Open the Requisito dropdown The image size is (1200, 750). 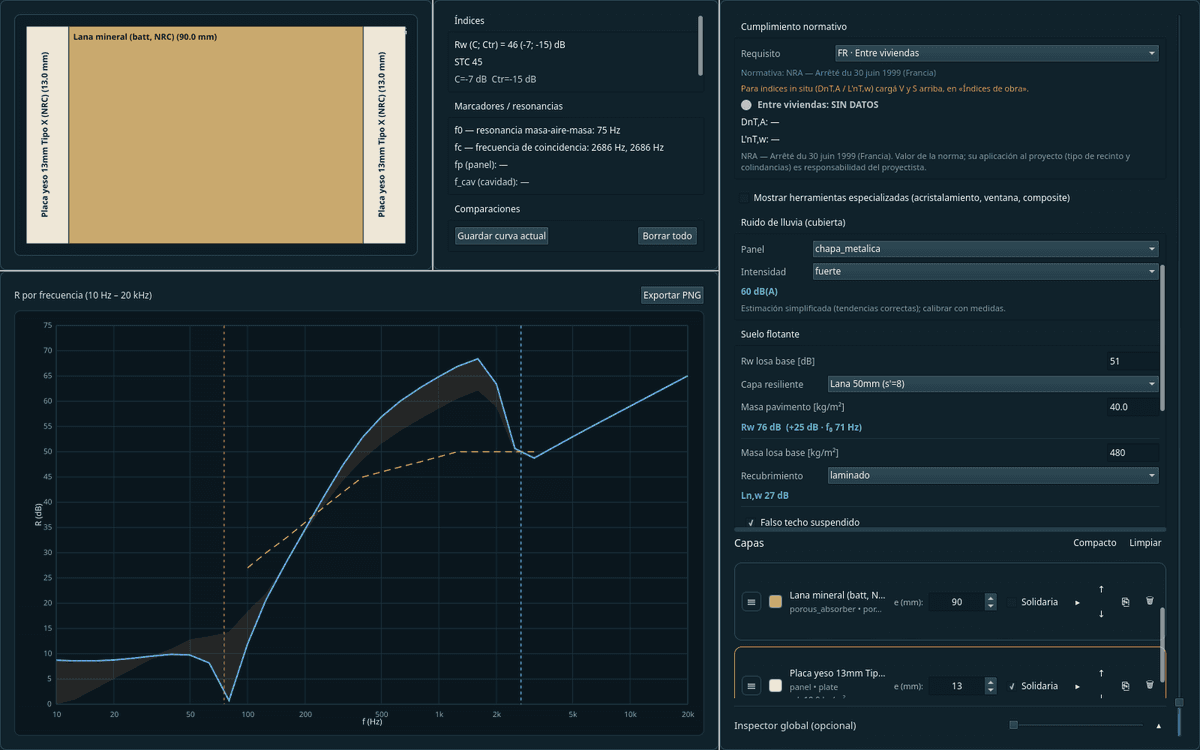click(x=997, y=53)
